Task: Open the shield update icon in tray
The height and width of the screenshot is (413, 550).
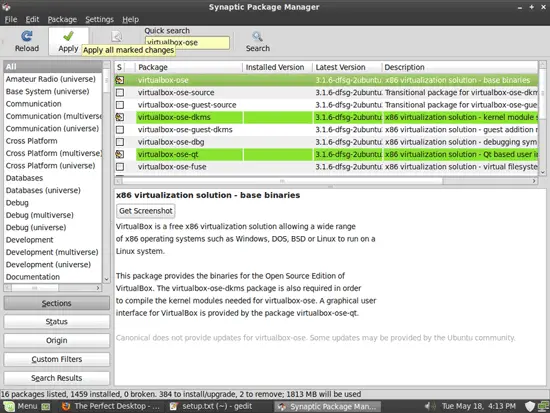Action: [x=530, y=406]
